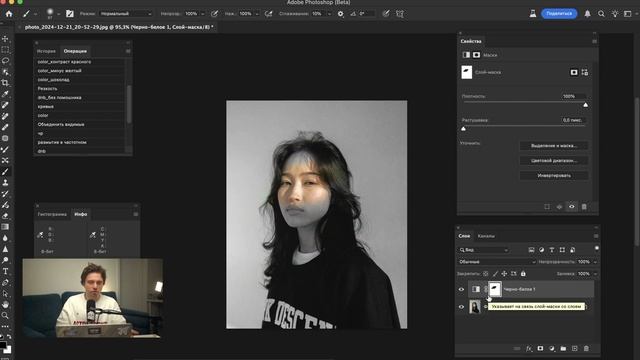Click the Цветовой диапазон button
The width and height of the screenshot is (640, 360).
point(554,161)
